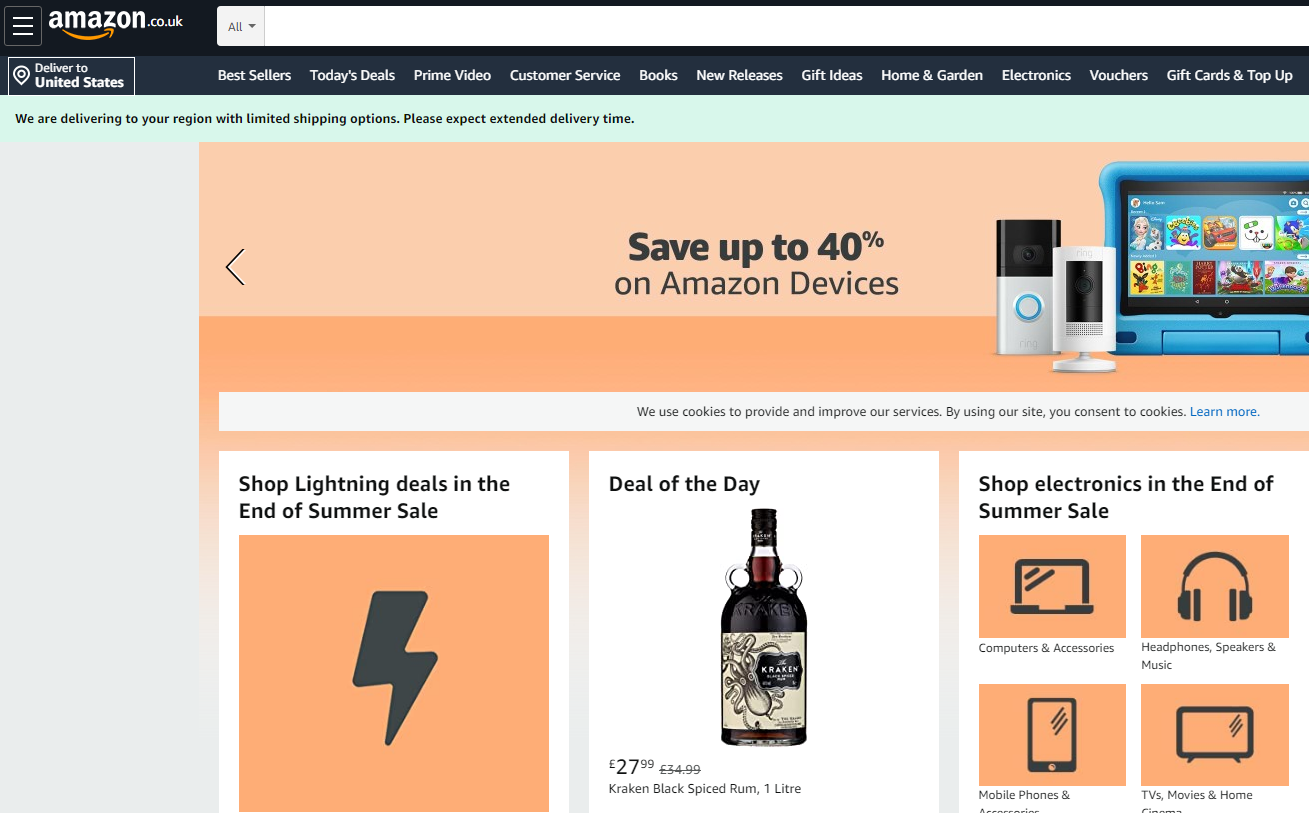Open Prime Video from navigation bar
Image resolution: width=1309 pixels, height=813 pixels.
tap(452, 75)
